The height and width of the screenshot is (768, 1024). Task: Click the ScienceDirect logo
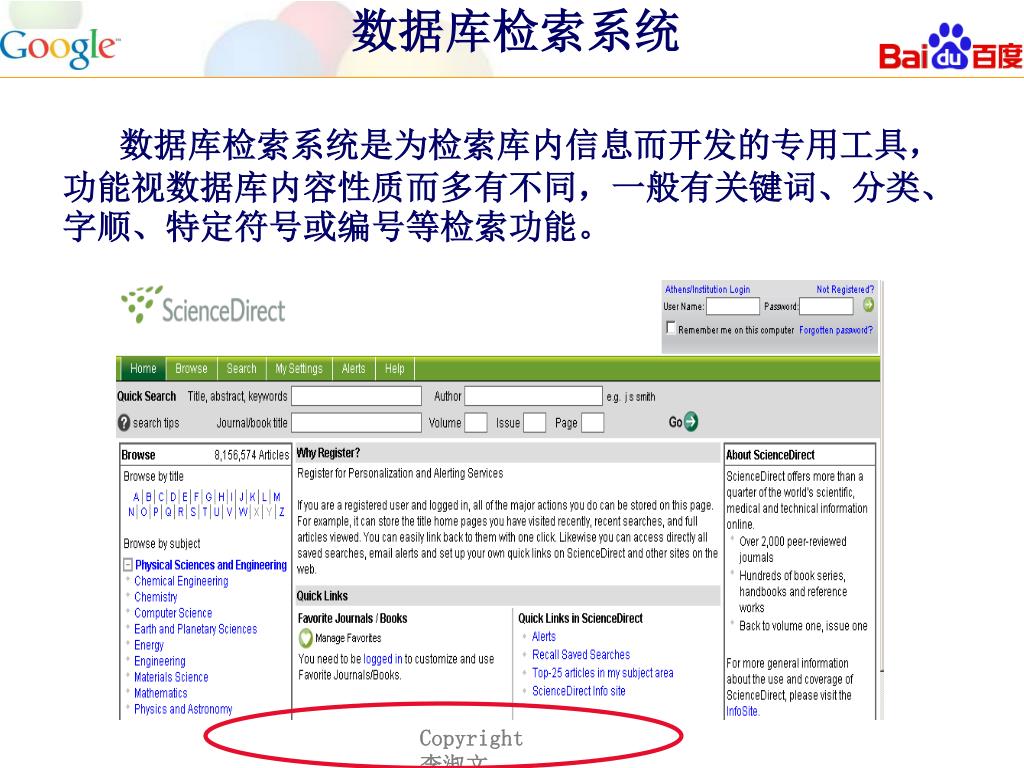203,305
